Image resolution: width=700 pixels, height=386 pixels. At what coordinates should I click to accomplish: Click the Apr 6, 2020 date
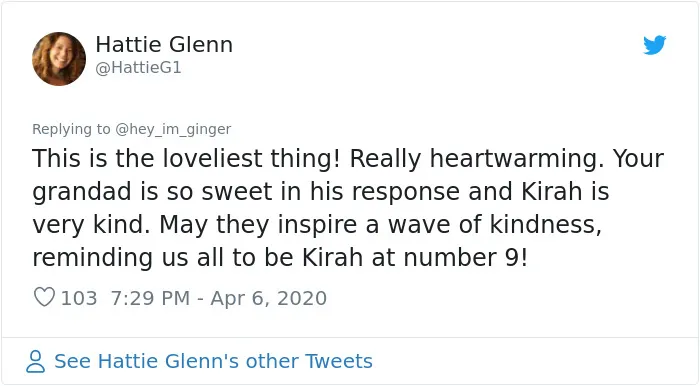[x=268, y=298]
